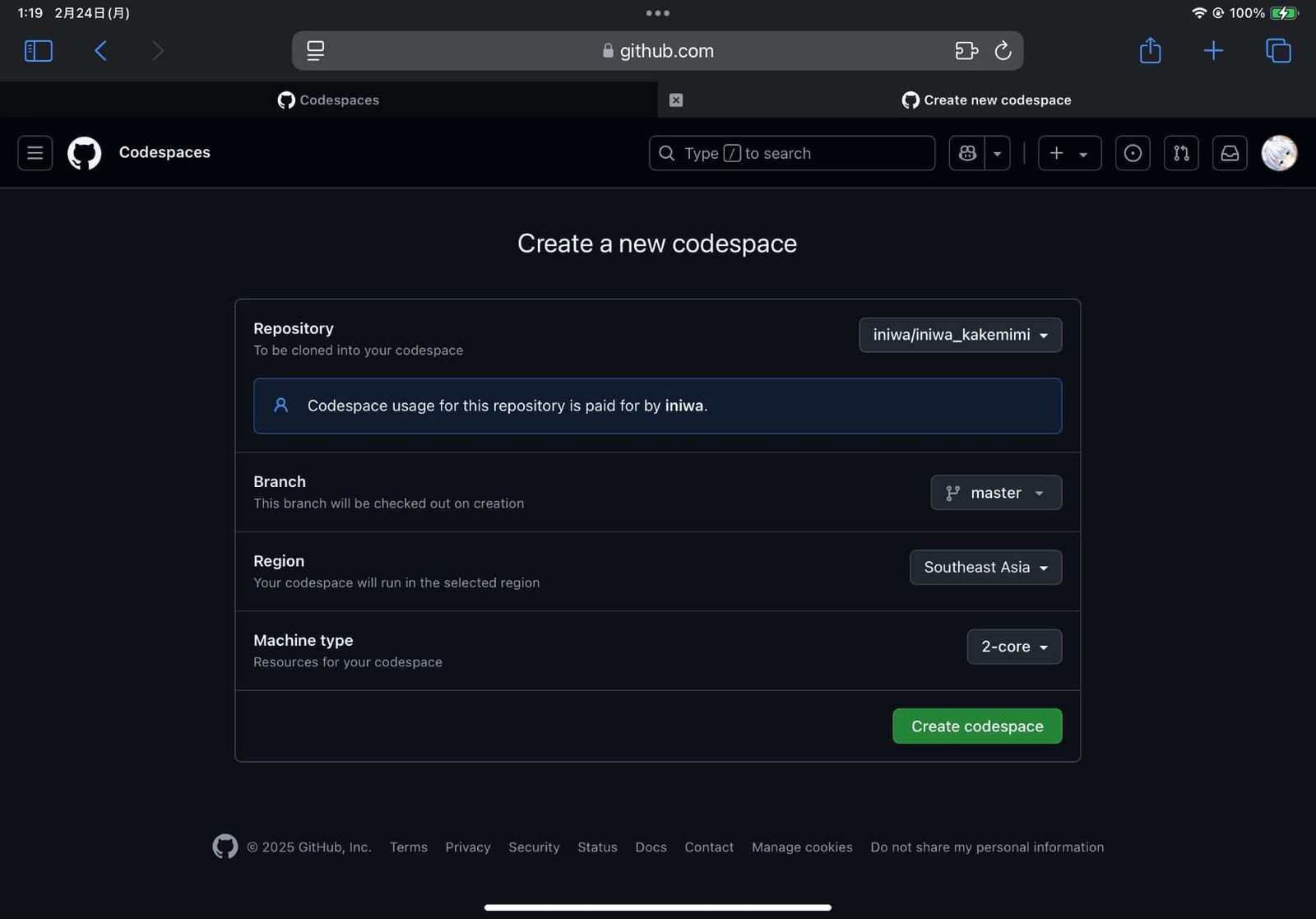Open Safari tab overview

1278,50
